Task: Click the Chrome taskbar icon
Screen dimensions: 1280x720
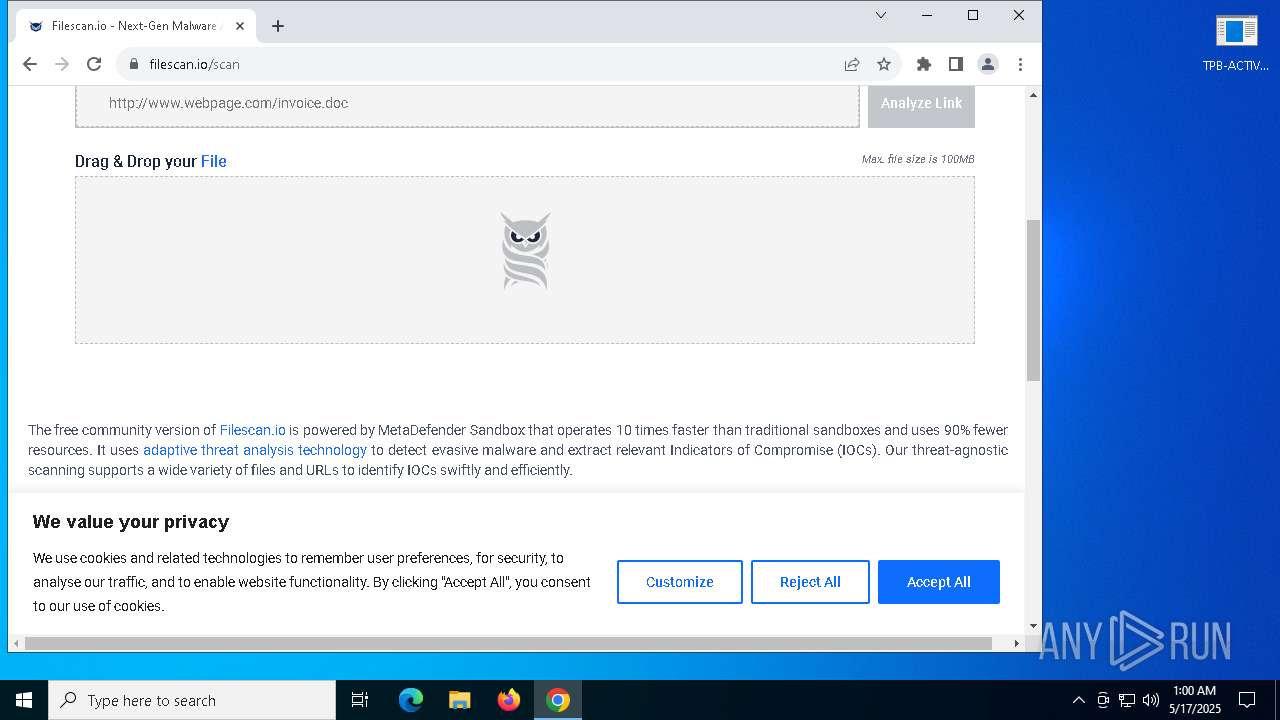Action: pyautogui.click(x=558, y=700)
